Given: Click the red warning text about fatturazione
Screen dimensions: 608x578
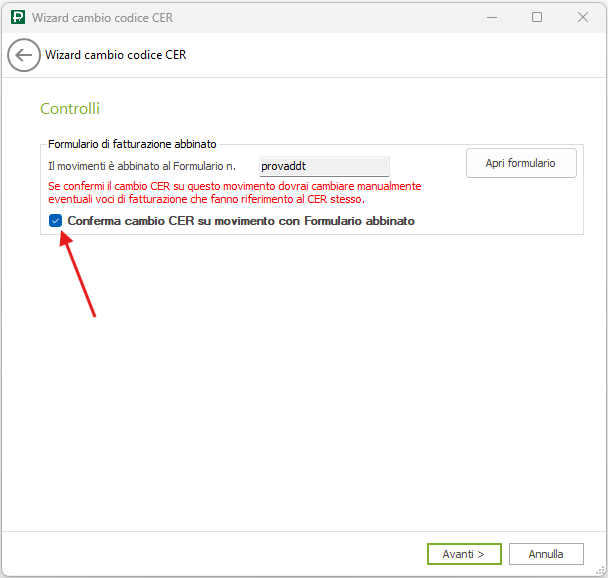Looking at the screenshot, I should (x=235, y=193).
